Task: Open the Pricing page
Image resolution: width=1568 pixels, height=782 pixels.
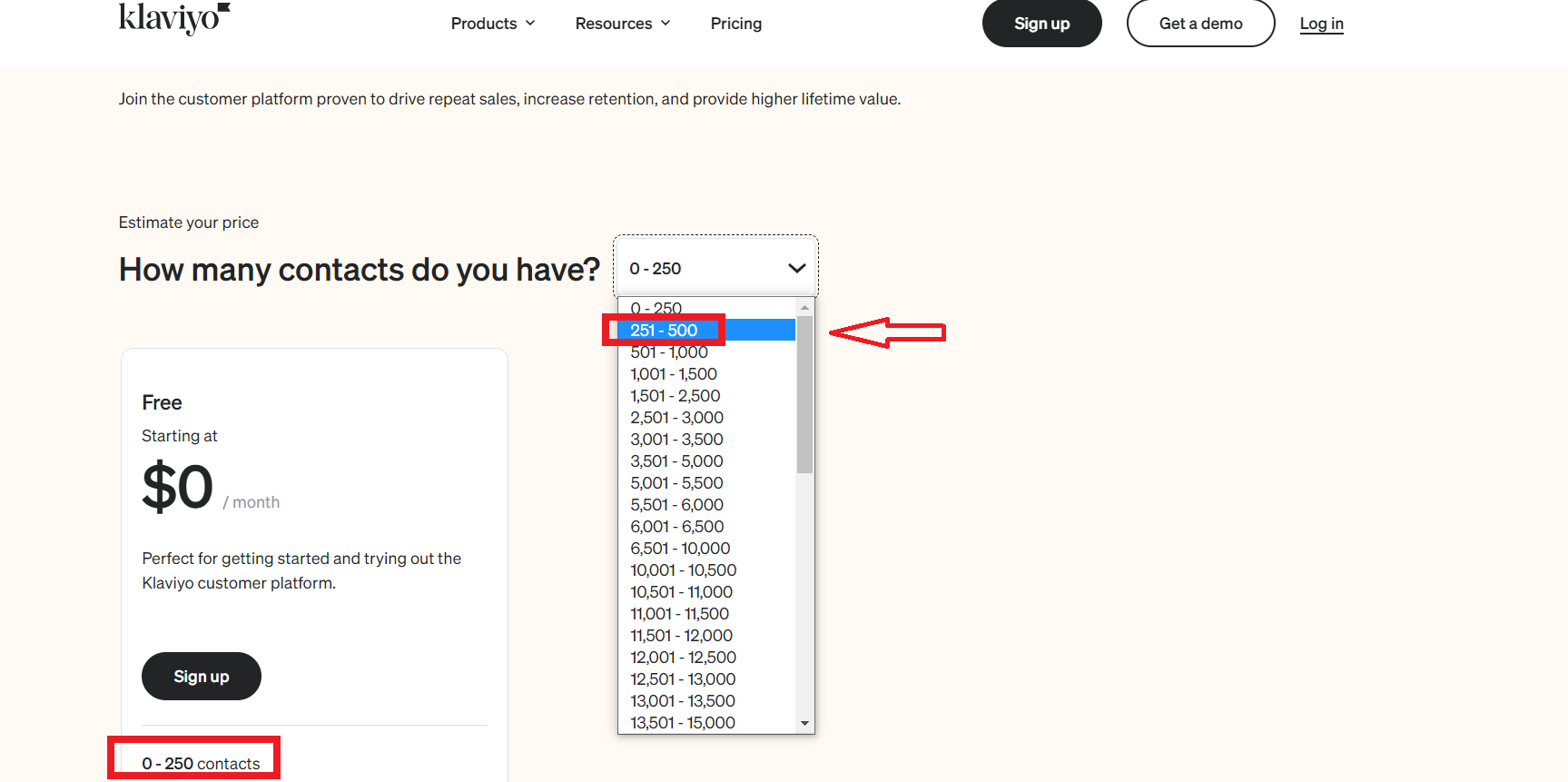Action: (736, 24)
